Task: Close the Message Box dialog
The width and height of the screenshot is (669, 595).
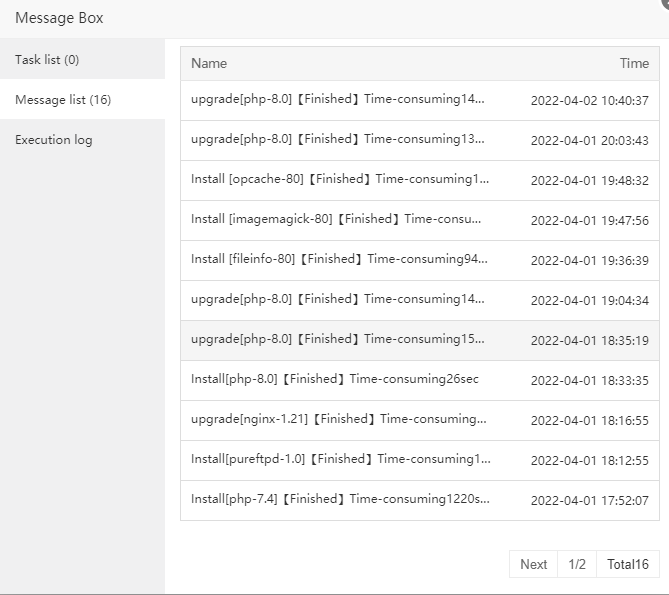Action: pyautogui.click(x=664, y=3)
